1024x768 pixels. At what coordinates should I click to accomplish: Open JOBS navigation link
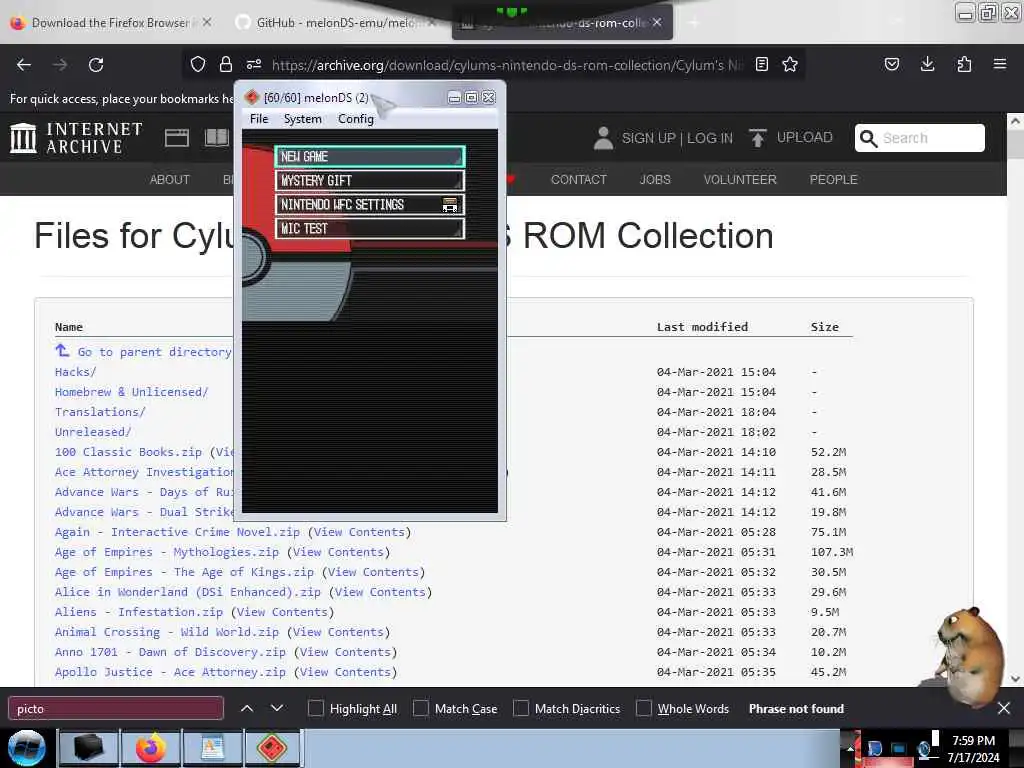tap(655, 180)
